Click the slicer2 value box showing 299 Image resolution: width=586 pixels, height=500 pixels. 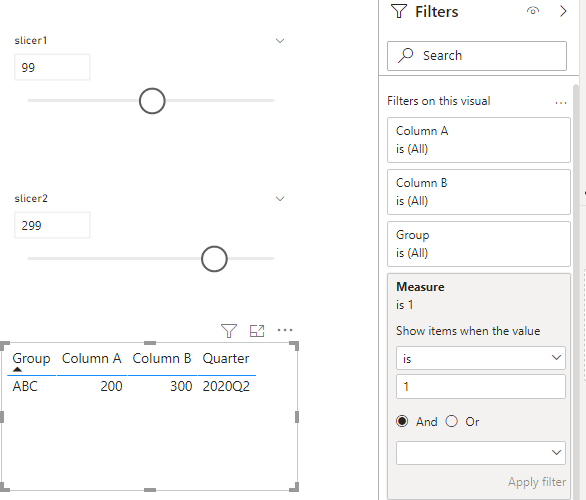click(x=52, y=225)
